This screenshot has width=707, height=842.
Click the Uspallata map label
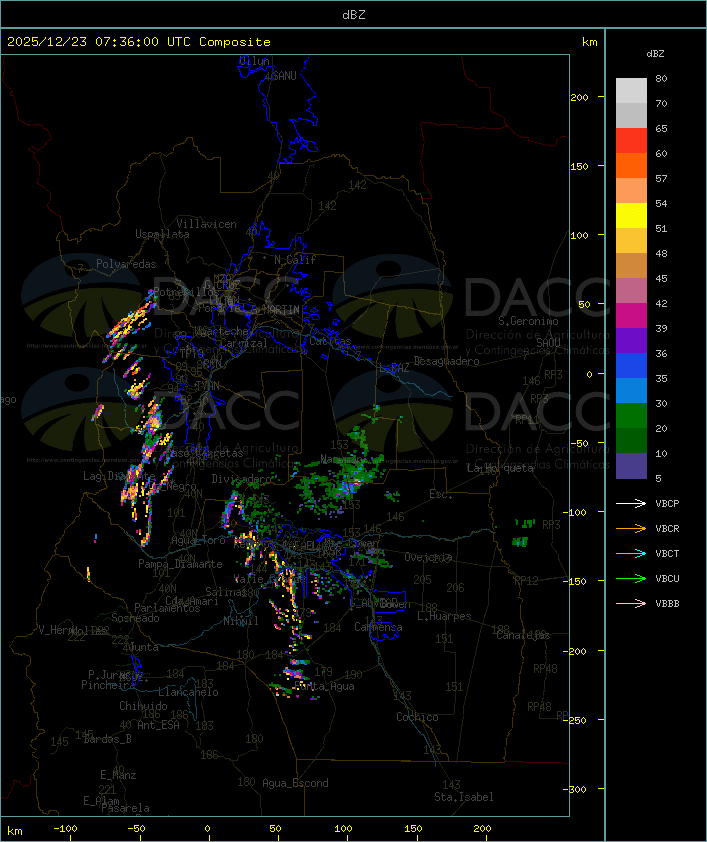click(162, 234)
